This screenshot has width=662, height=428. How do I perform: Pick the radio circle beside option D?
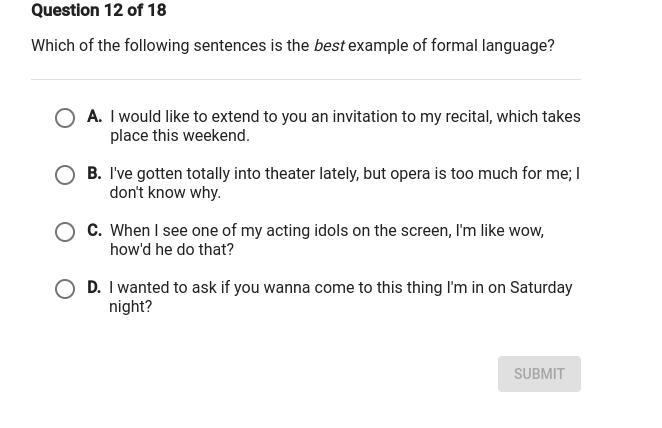pos(65,289)
